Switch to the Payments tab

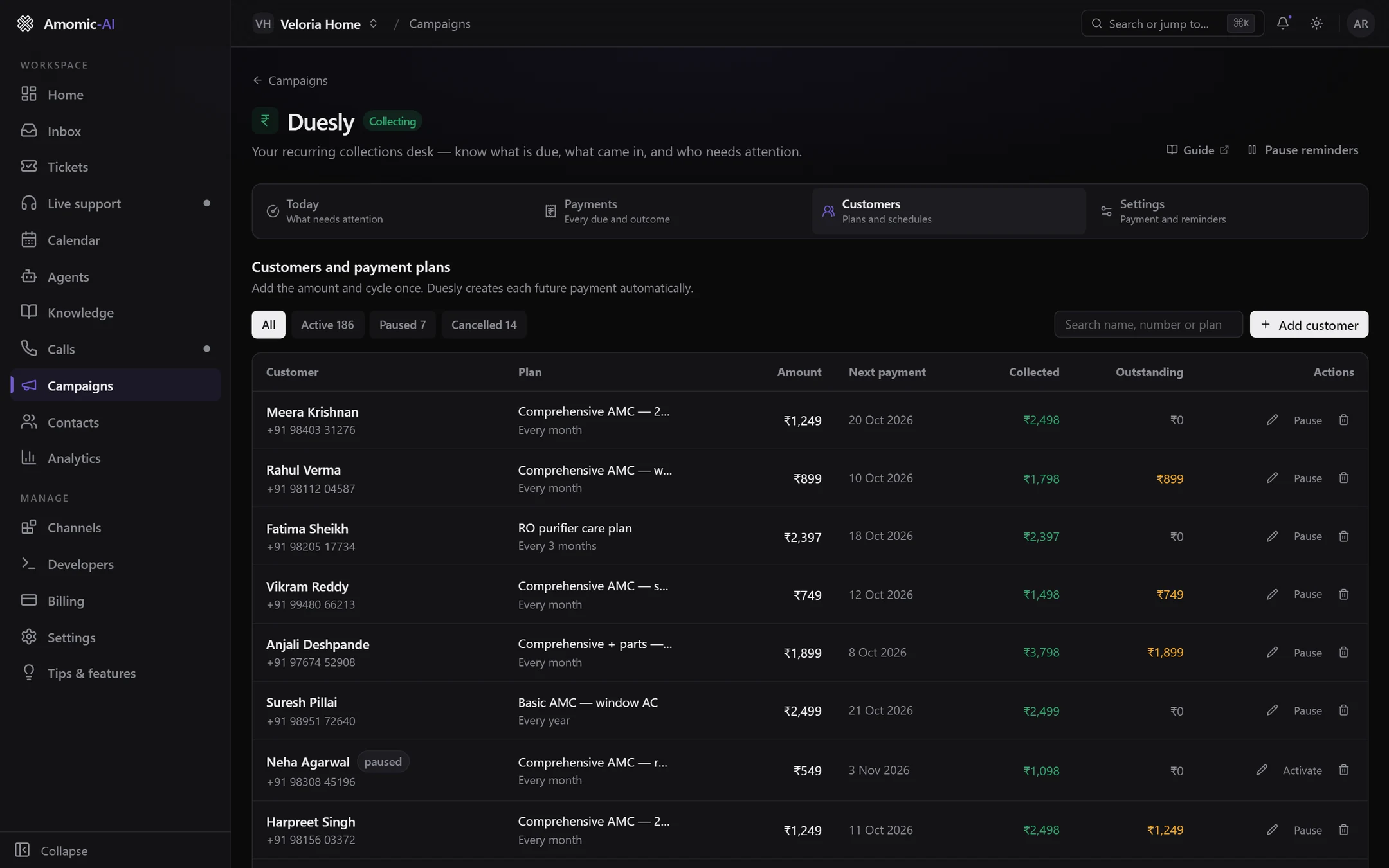671,211
